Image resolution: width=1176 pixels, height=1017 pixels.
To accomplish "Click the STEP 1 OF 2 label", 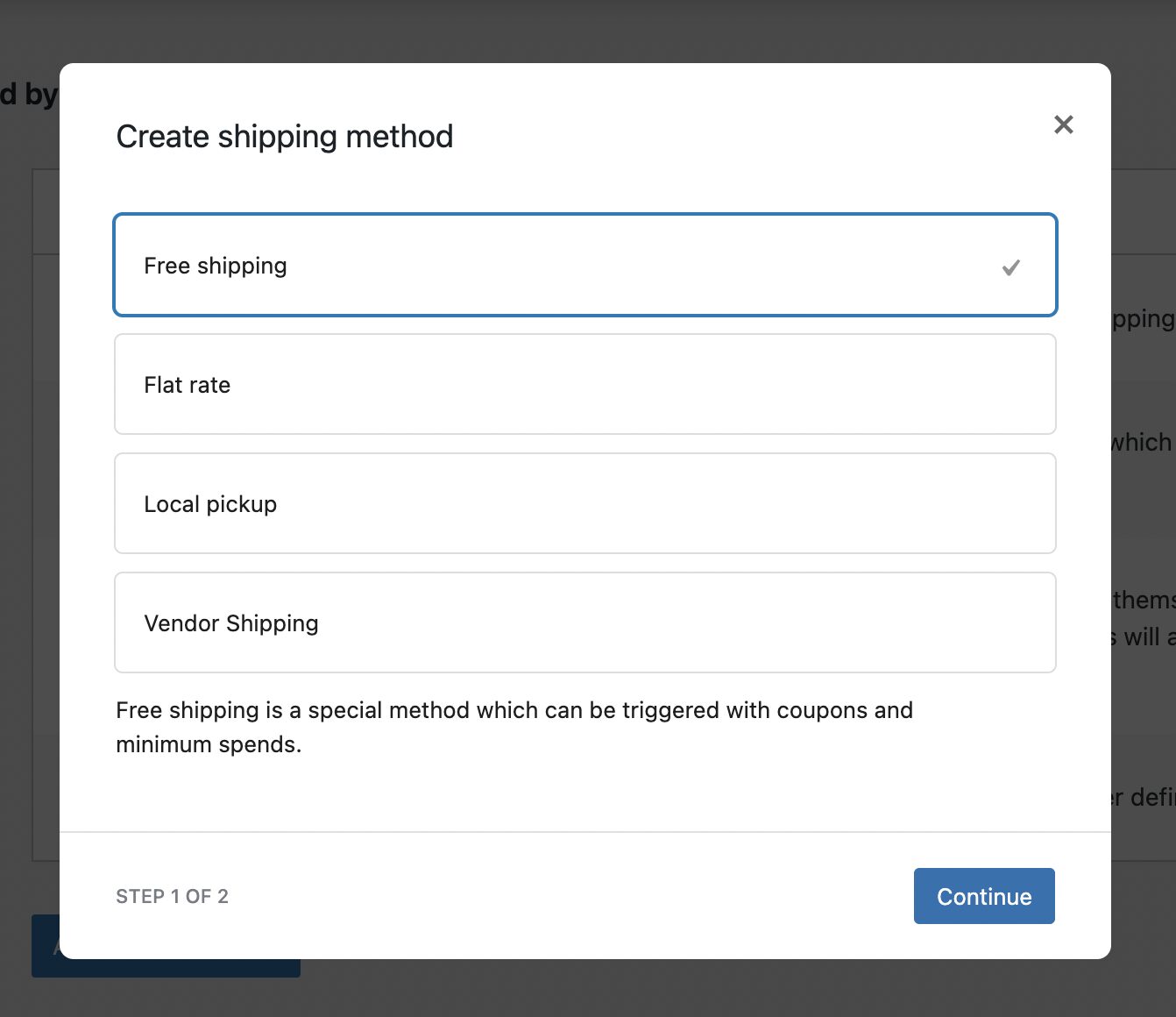I will (172, 896).
